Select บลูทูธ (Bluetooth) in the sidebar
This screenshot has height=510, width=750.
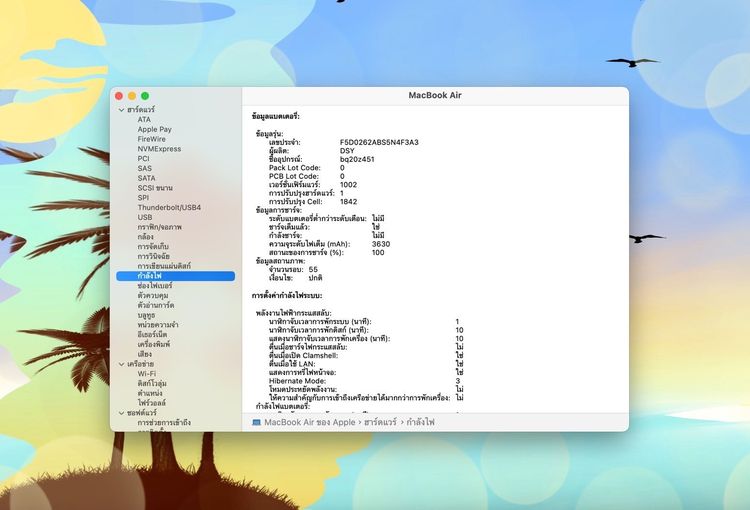146,315
